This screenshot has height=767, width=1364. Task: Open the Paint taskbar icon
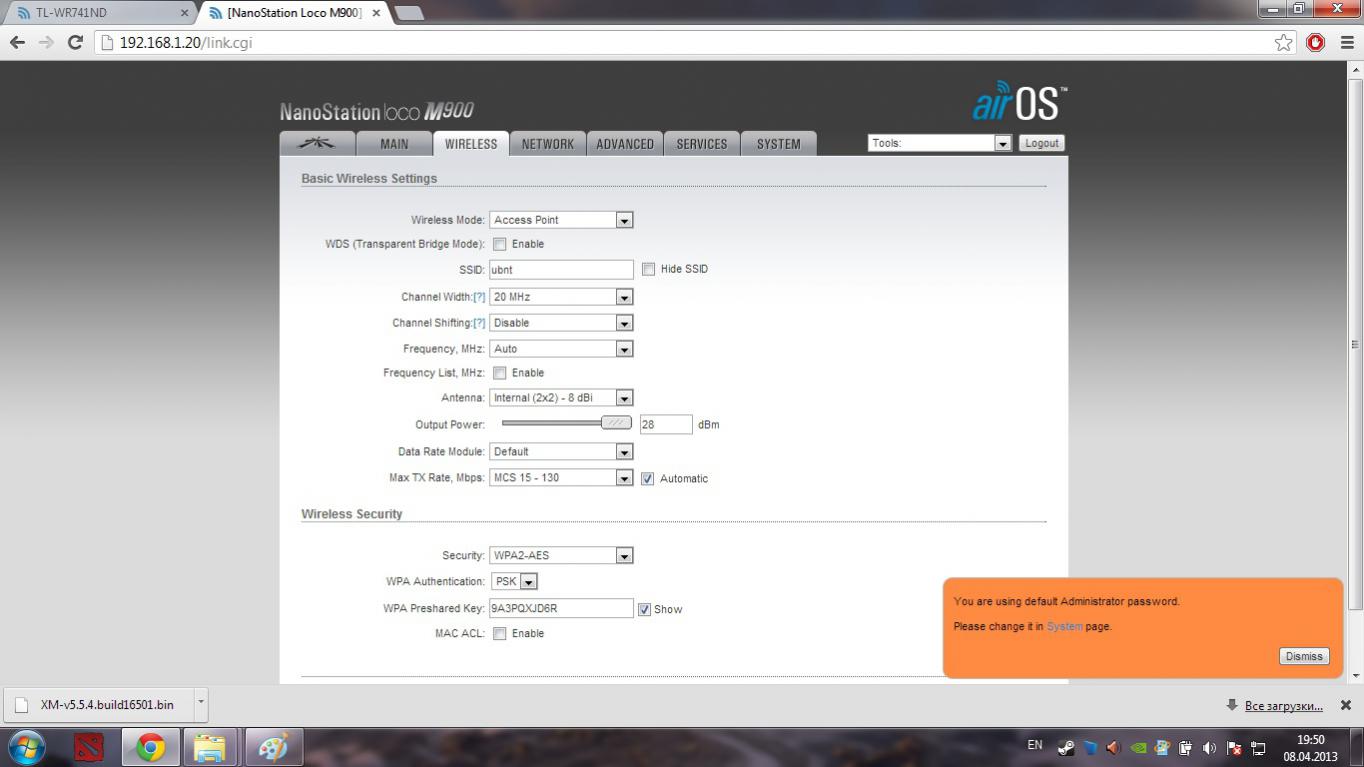coord(272,747)
